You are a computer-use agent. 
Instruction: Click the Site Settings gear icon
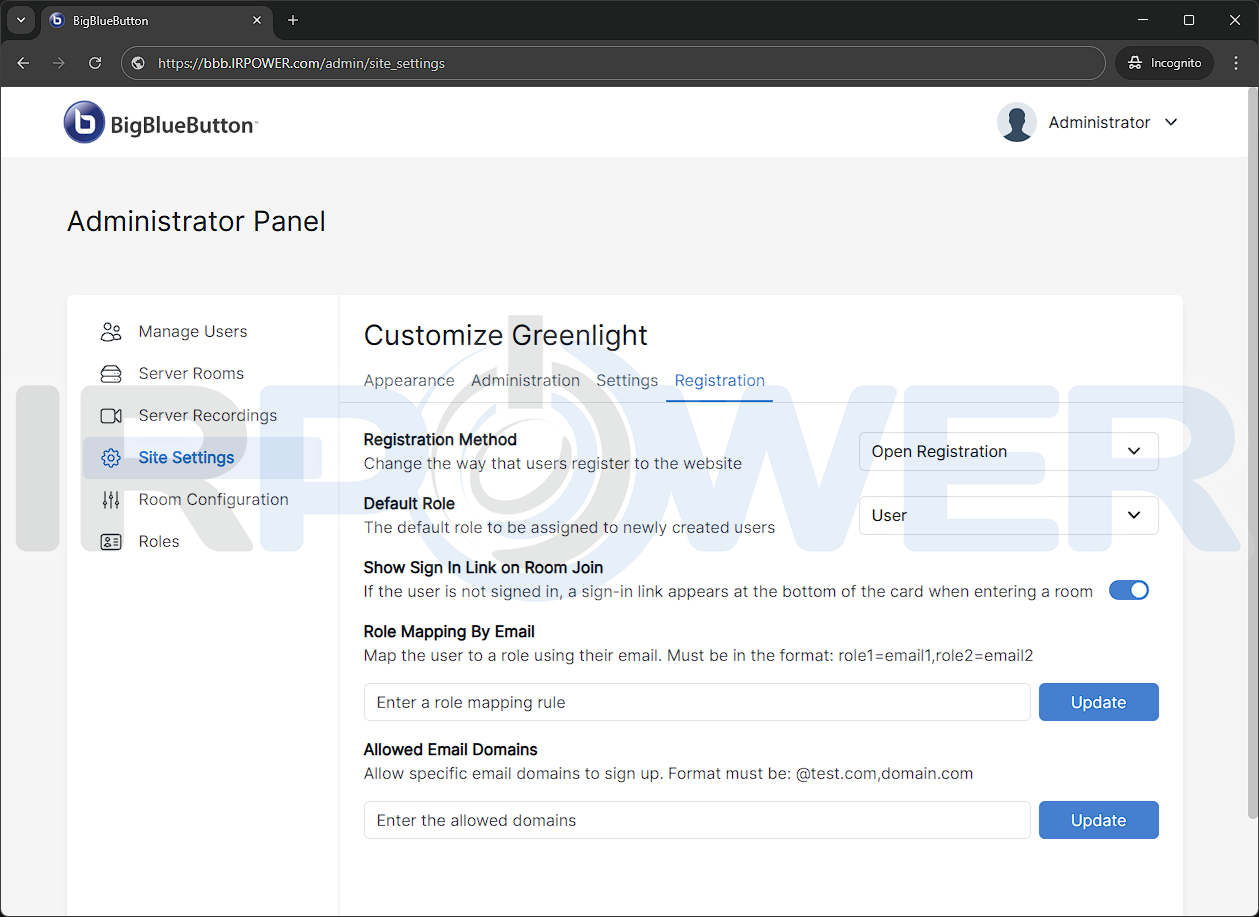pyautogui.click(x=111, y=458)
